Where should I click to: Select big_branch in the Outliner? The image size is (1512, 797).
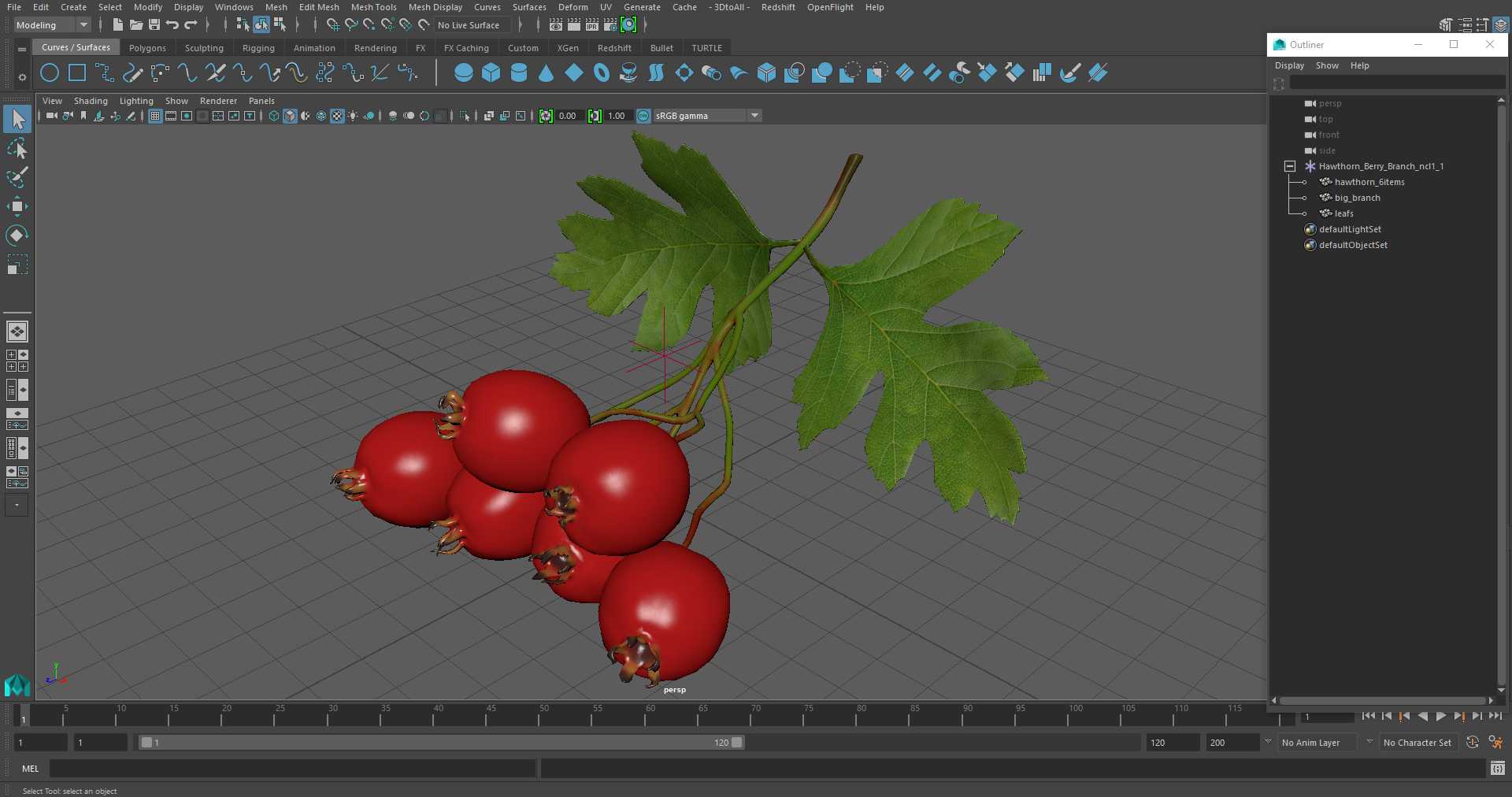[1357, 198]
